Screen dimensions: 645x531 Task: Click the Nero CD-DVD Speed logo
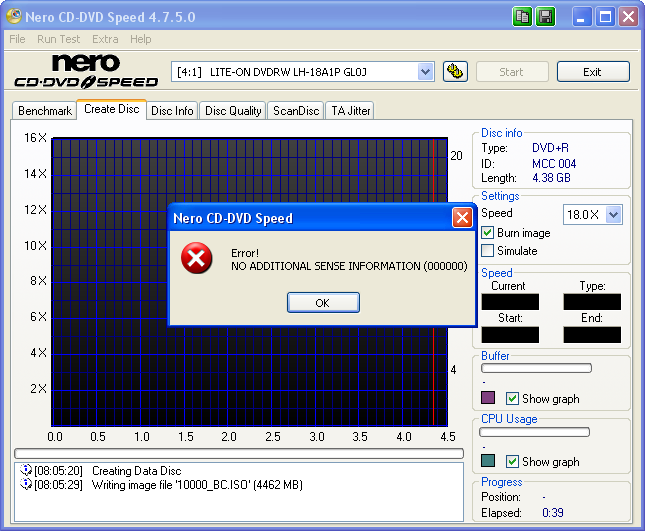pos(86,71)
